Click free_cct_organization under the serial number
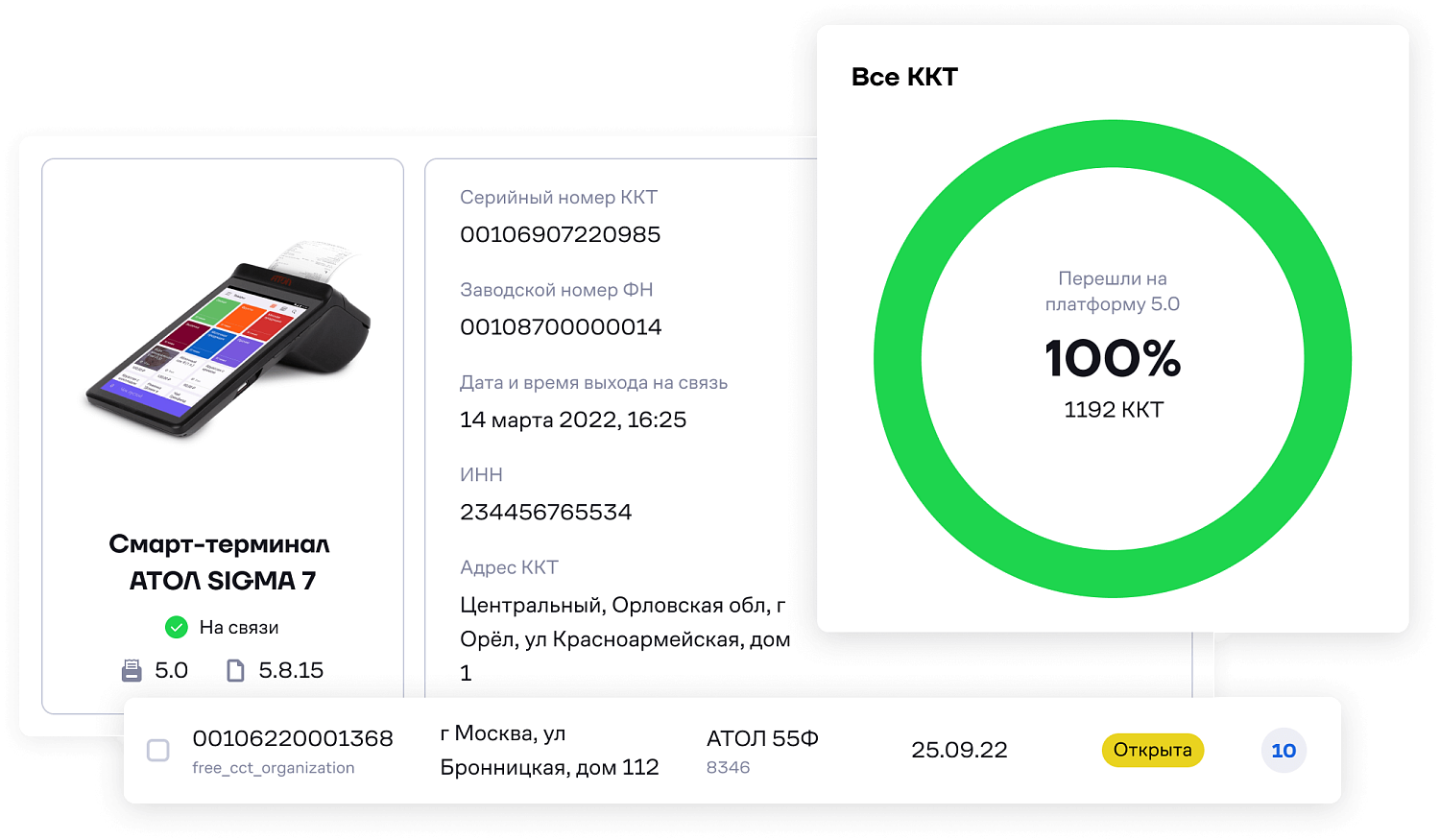This screenshot has height=840, width=1440. [x=274, y=768]
